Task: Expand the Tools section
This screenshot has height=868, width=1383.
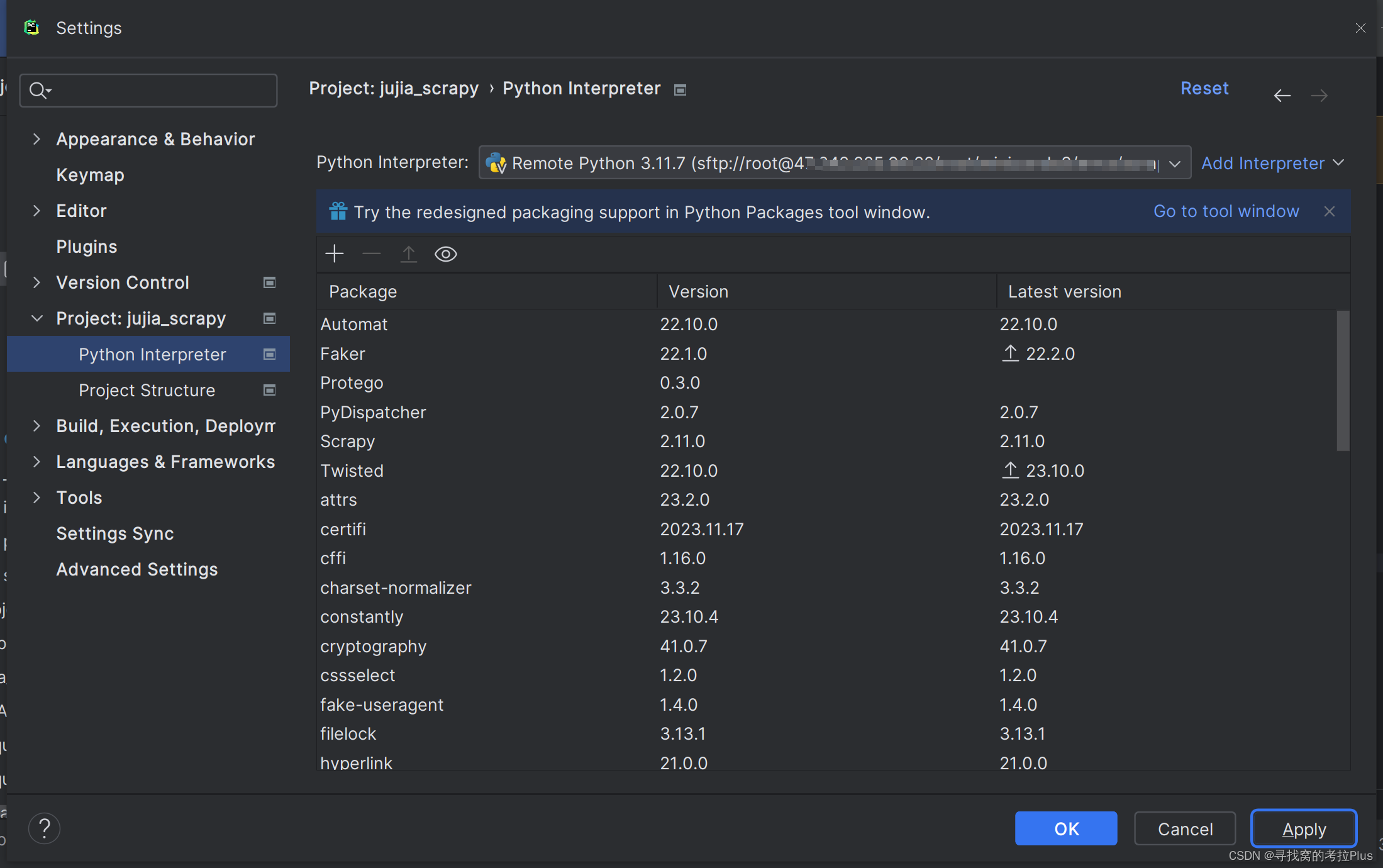Action: coord(36,498)
